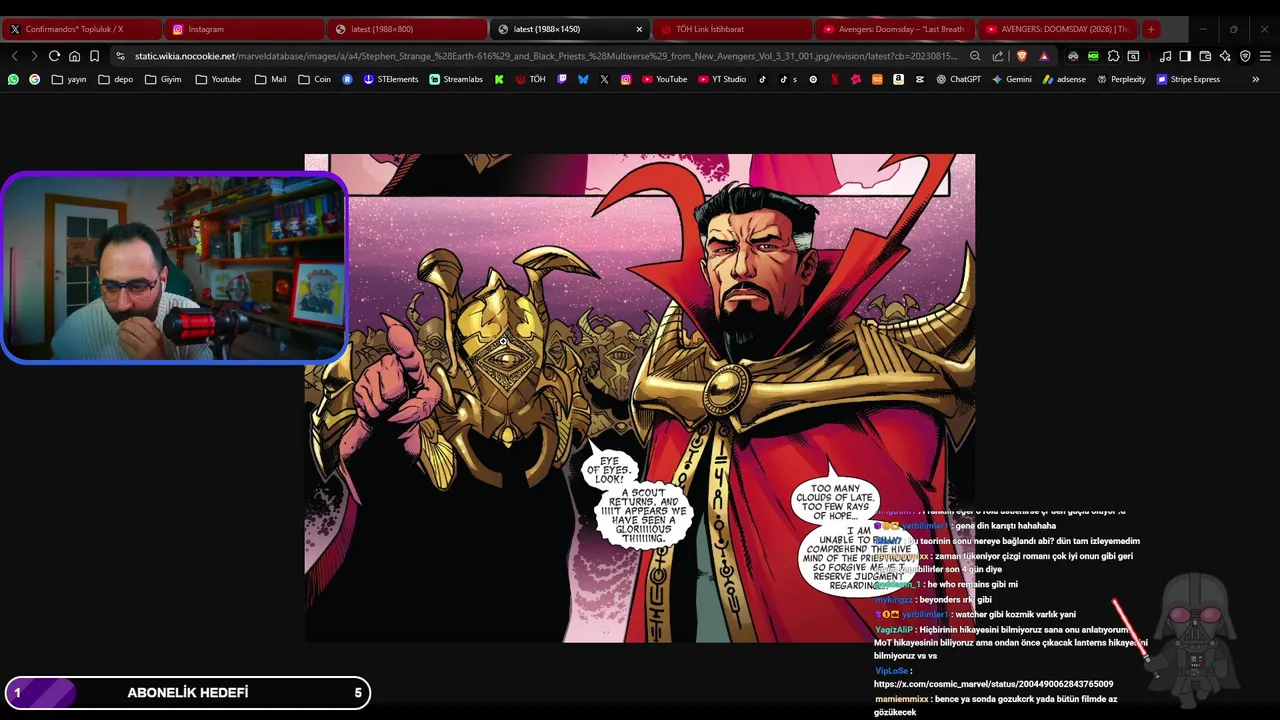Open the cosmic_marvel status link in chat
1280x720 pixels.
[993, 684]
